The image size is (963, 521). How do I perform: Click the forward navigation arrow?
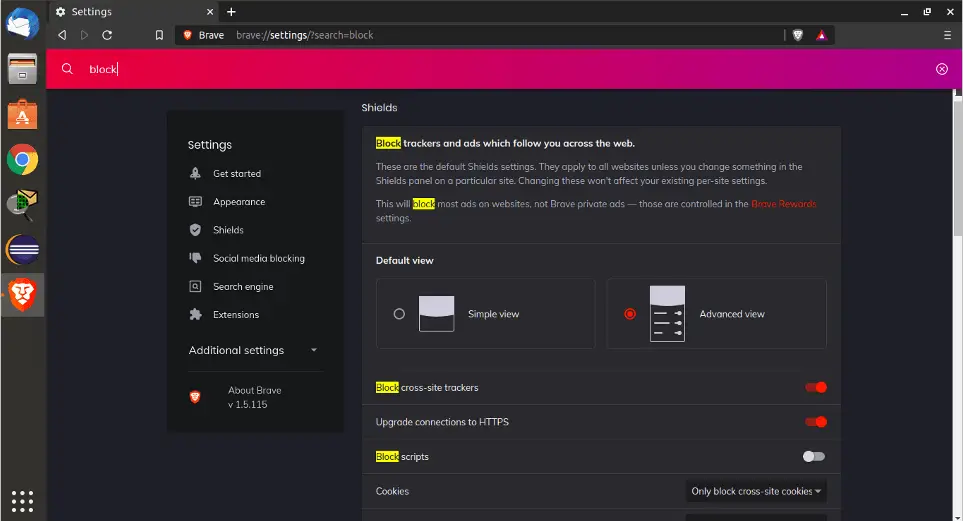coord(84,35)
